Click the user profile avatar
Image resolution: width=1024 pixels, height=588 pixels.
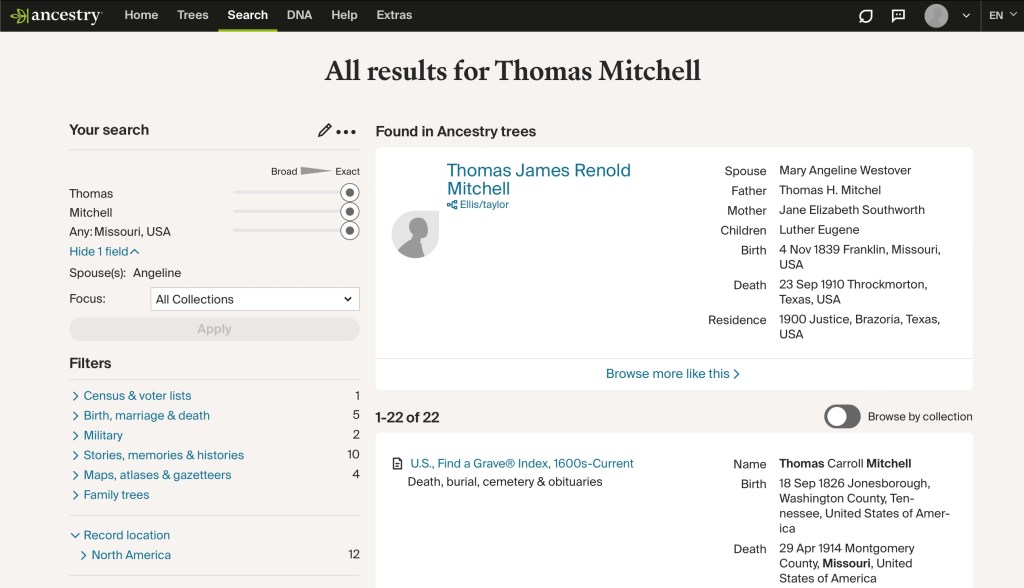point(936,15)
